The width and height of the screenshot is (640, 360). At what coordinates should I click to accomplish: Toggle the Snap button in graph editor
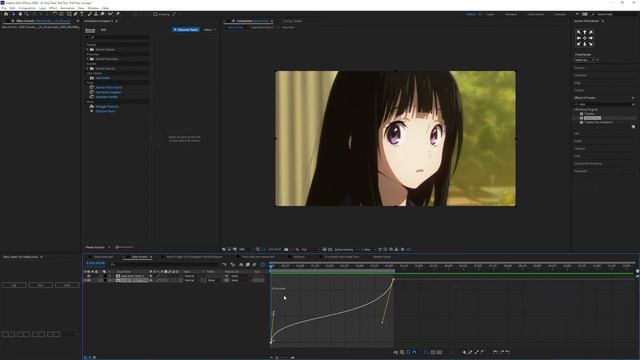click(414, 352)
